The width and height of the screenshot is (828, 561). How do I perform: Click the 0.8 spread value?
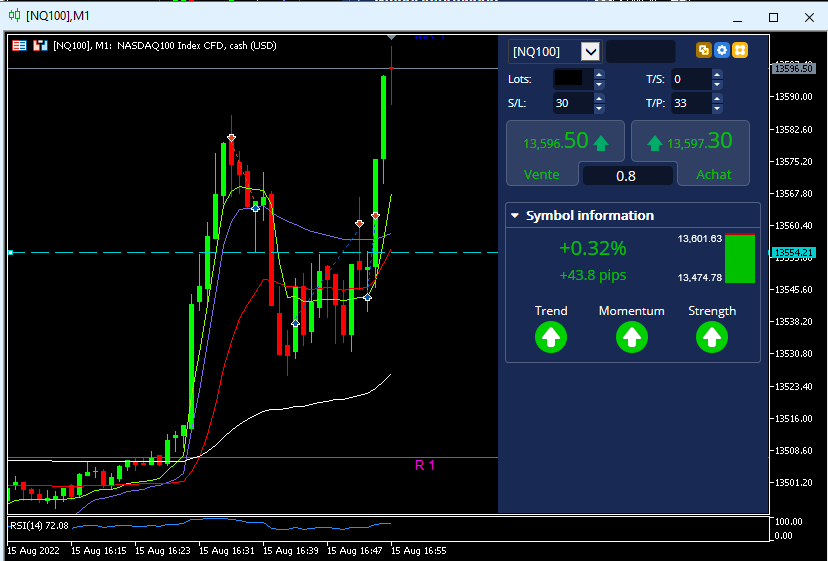point(626,175)
